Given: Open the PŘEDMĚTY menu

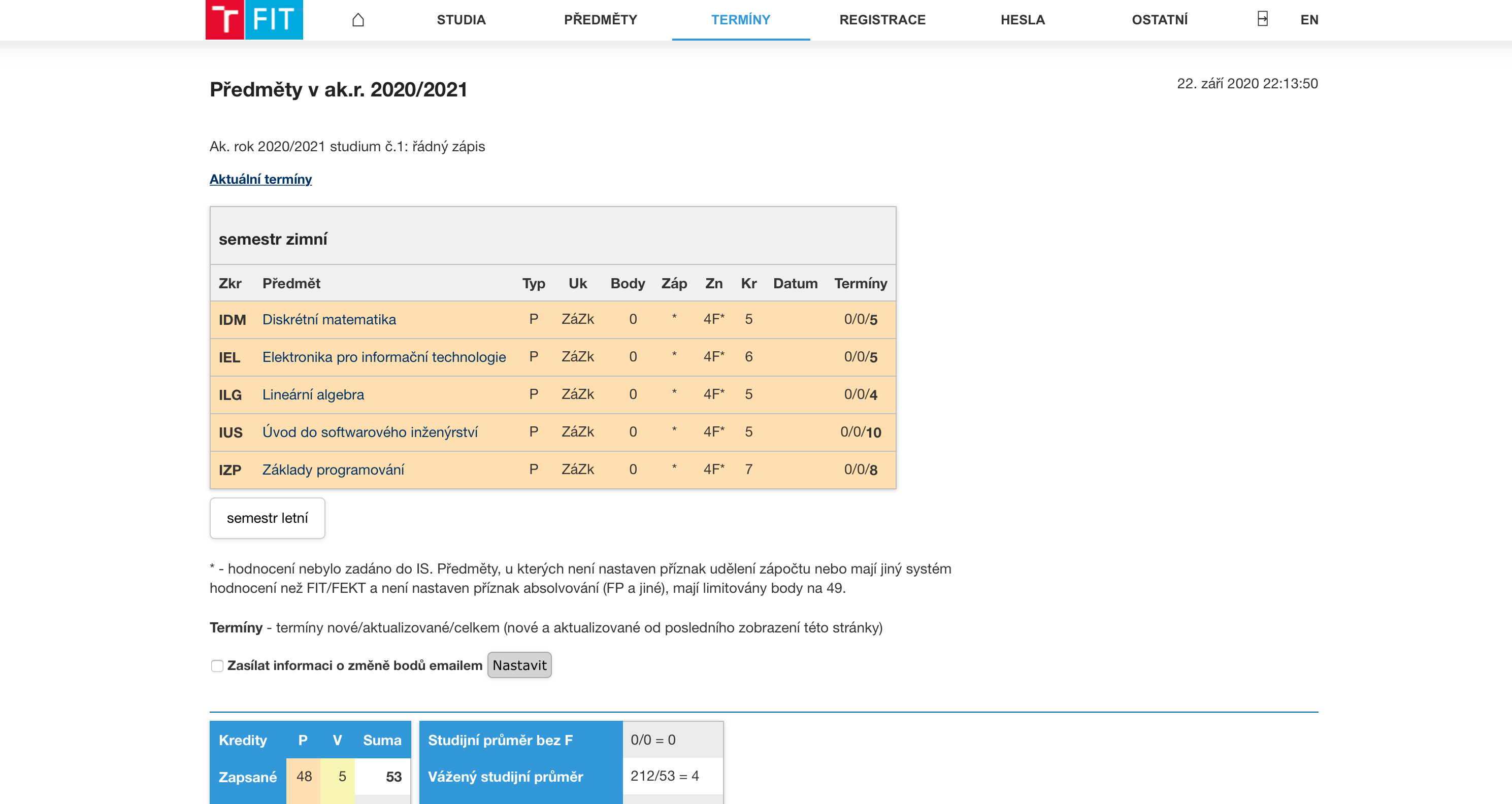Looking at the screenshot, I should pyautogui.click(x=600, y=20).
